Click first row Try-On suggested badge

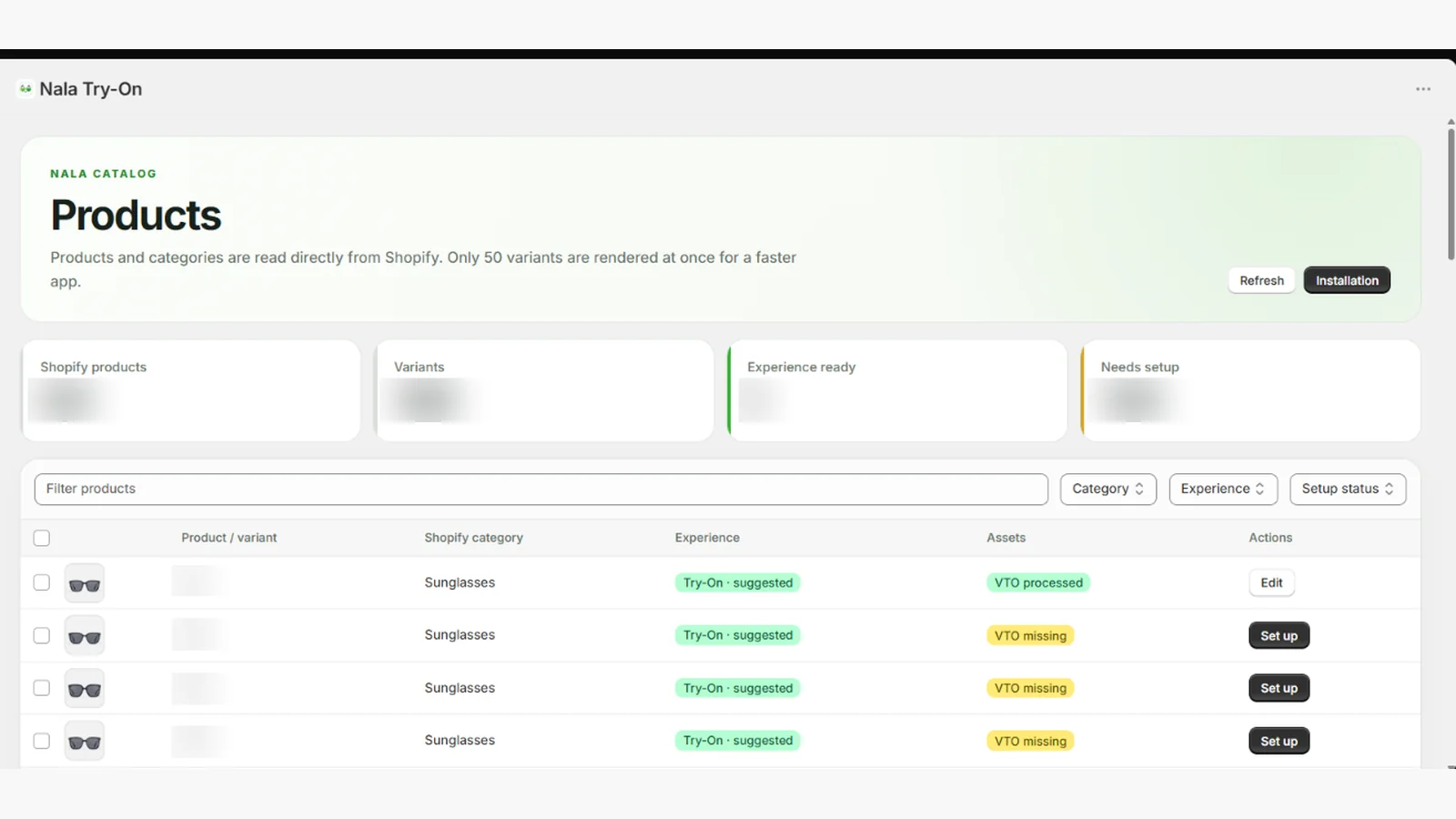pyautogui.click(x=738, y=582)
